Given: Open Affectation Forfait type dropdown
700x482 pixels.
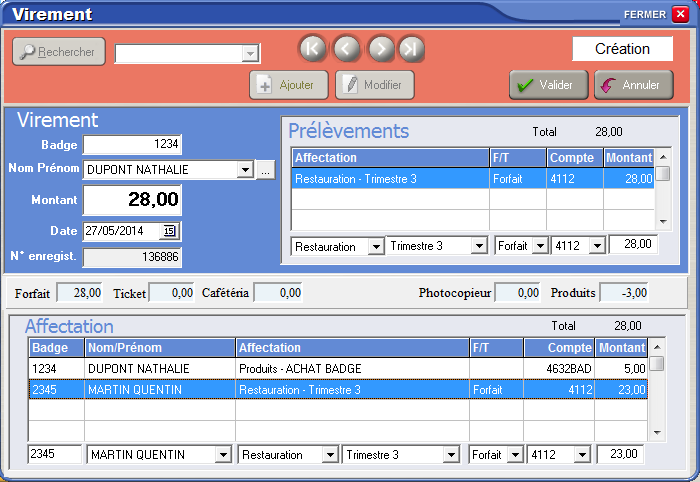Looking at the screenshot, I should point(515,455).
